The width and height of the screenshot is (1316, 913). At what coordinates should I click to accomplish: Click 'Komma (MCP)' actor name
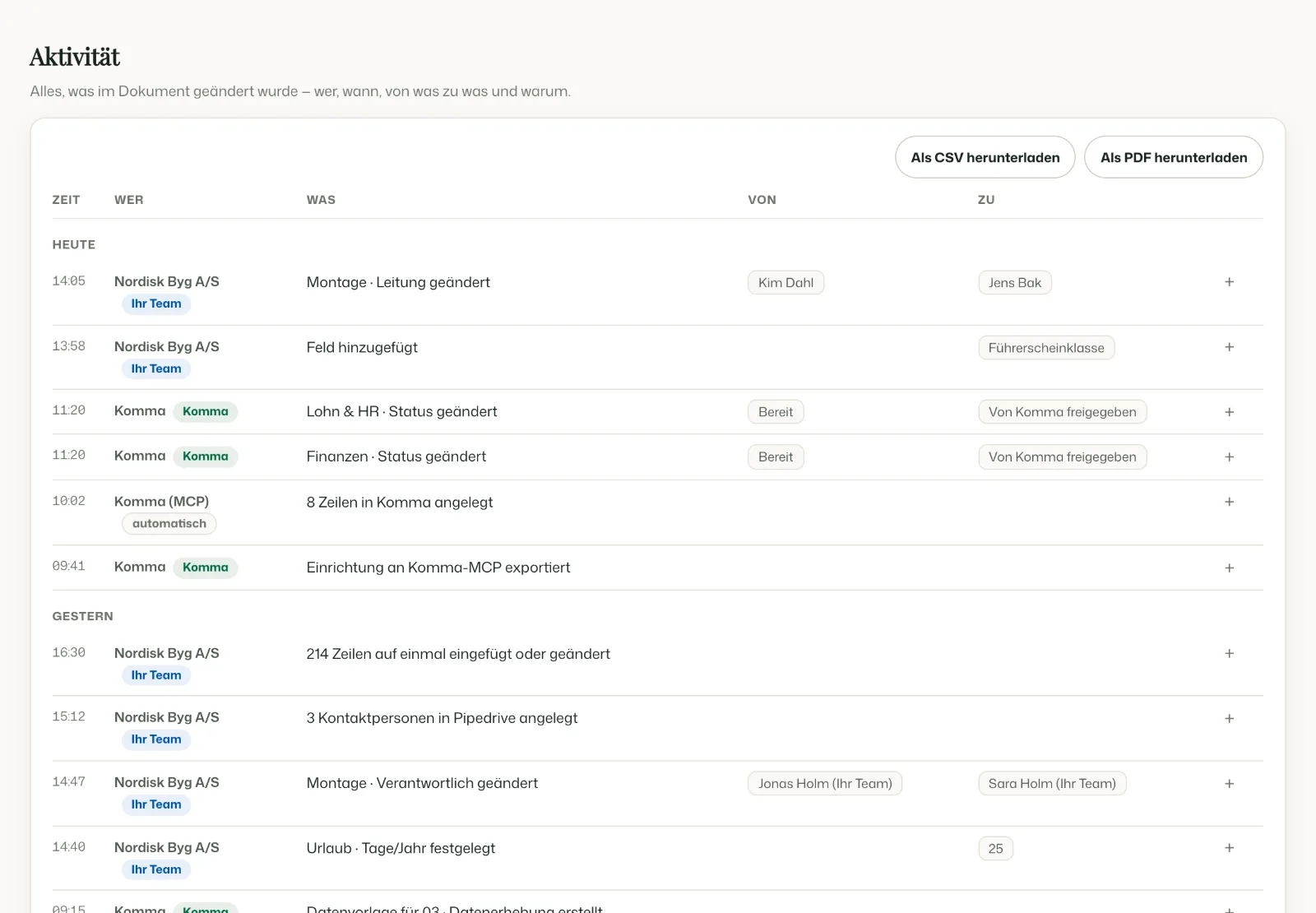161,502
